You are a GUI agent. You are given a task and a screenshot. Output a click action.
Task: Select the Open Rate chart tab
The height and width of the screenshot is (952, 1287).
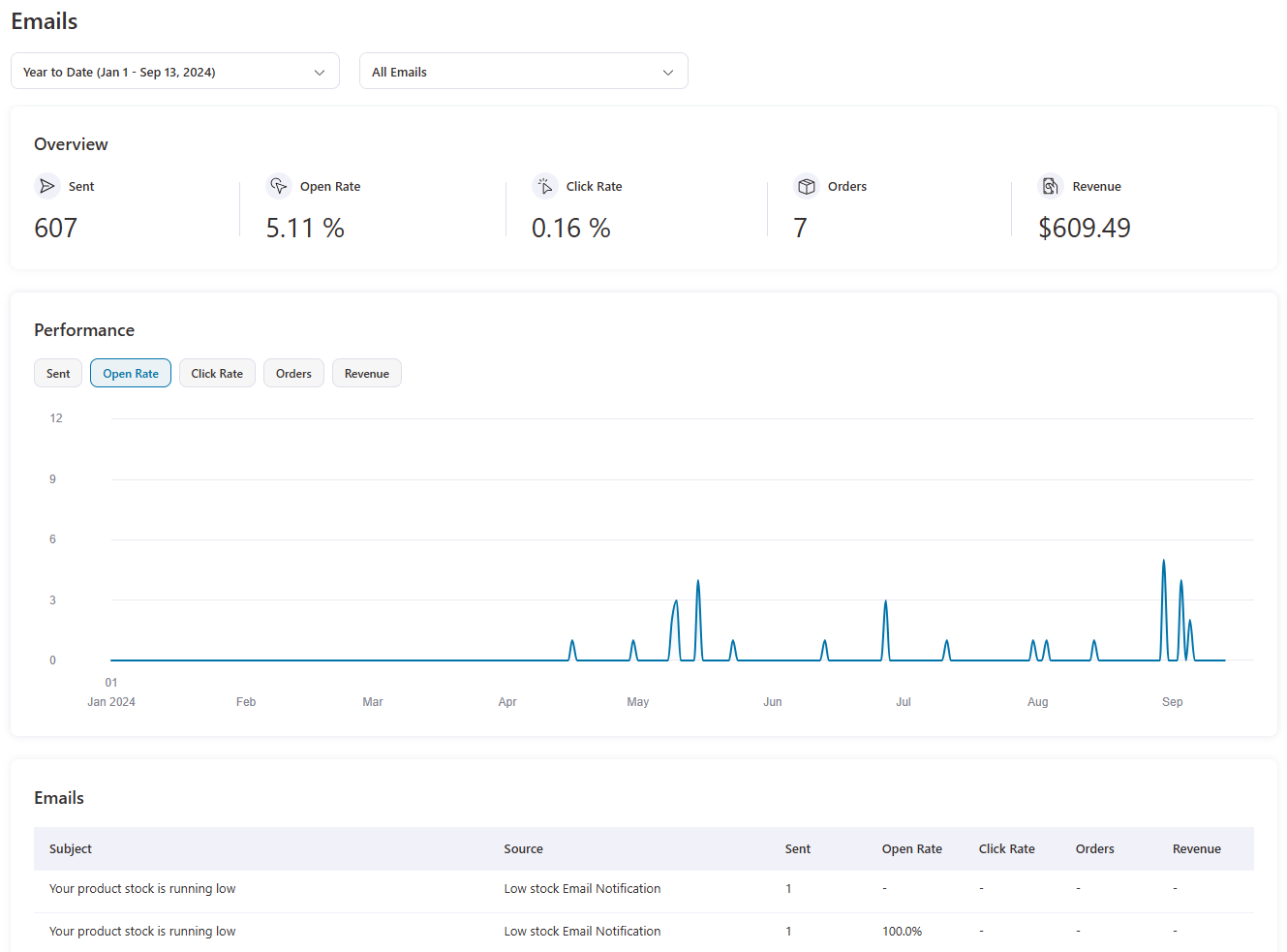click(x=131, y=374)
